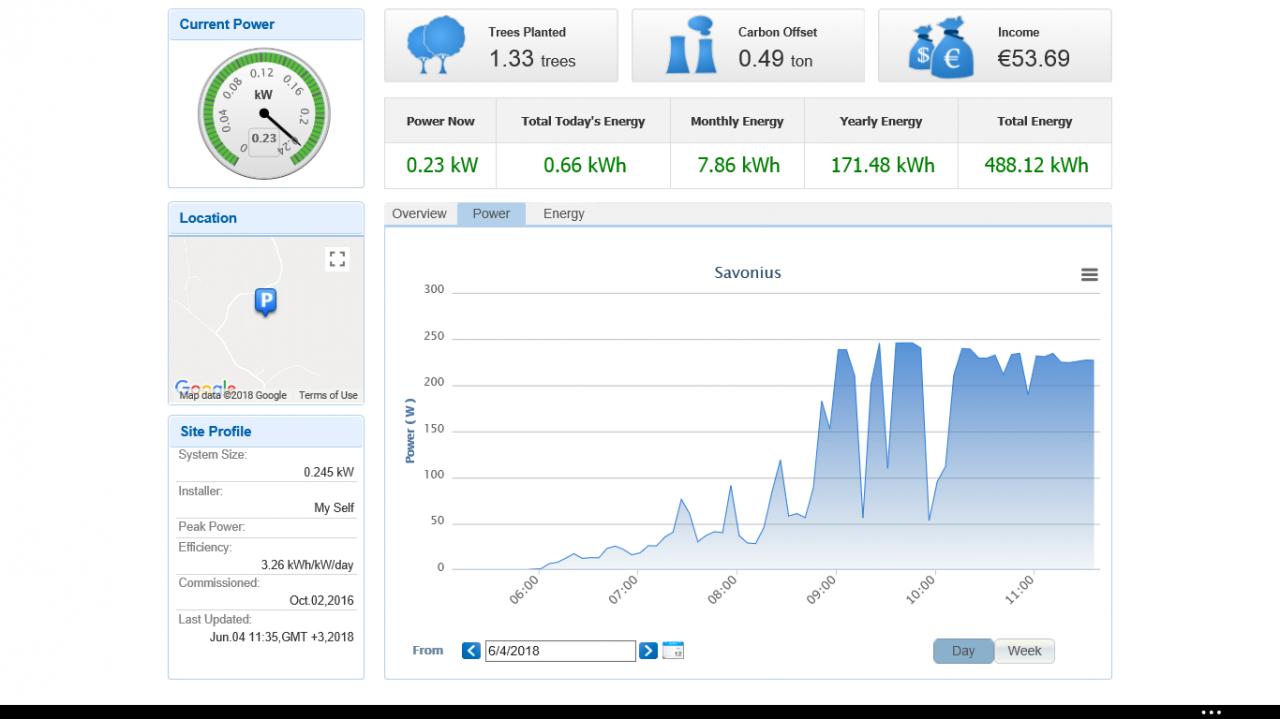Open the chart hamburger context menu

click(1090, 275)
